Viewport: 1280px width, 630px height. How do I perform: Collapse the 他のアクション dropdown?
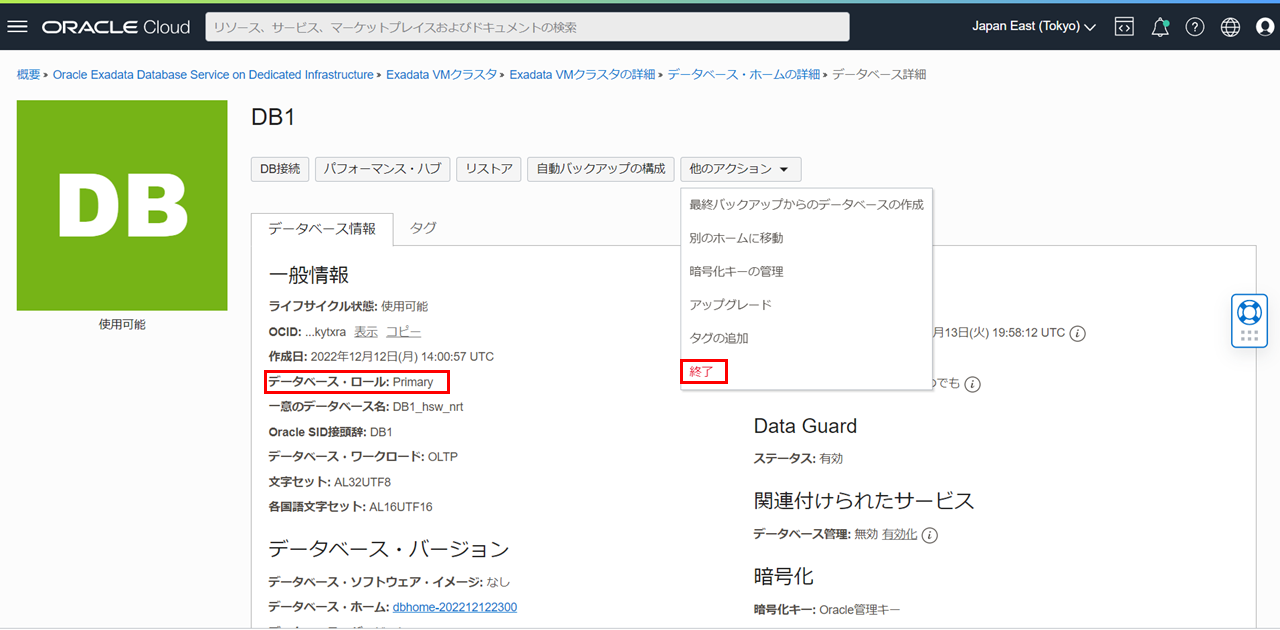coord(740,169)
